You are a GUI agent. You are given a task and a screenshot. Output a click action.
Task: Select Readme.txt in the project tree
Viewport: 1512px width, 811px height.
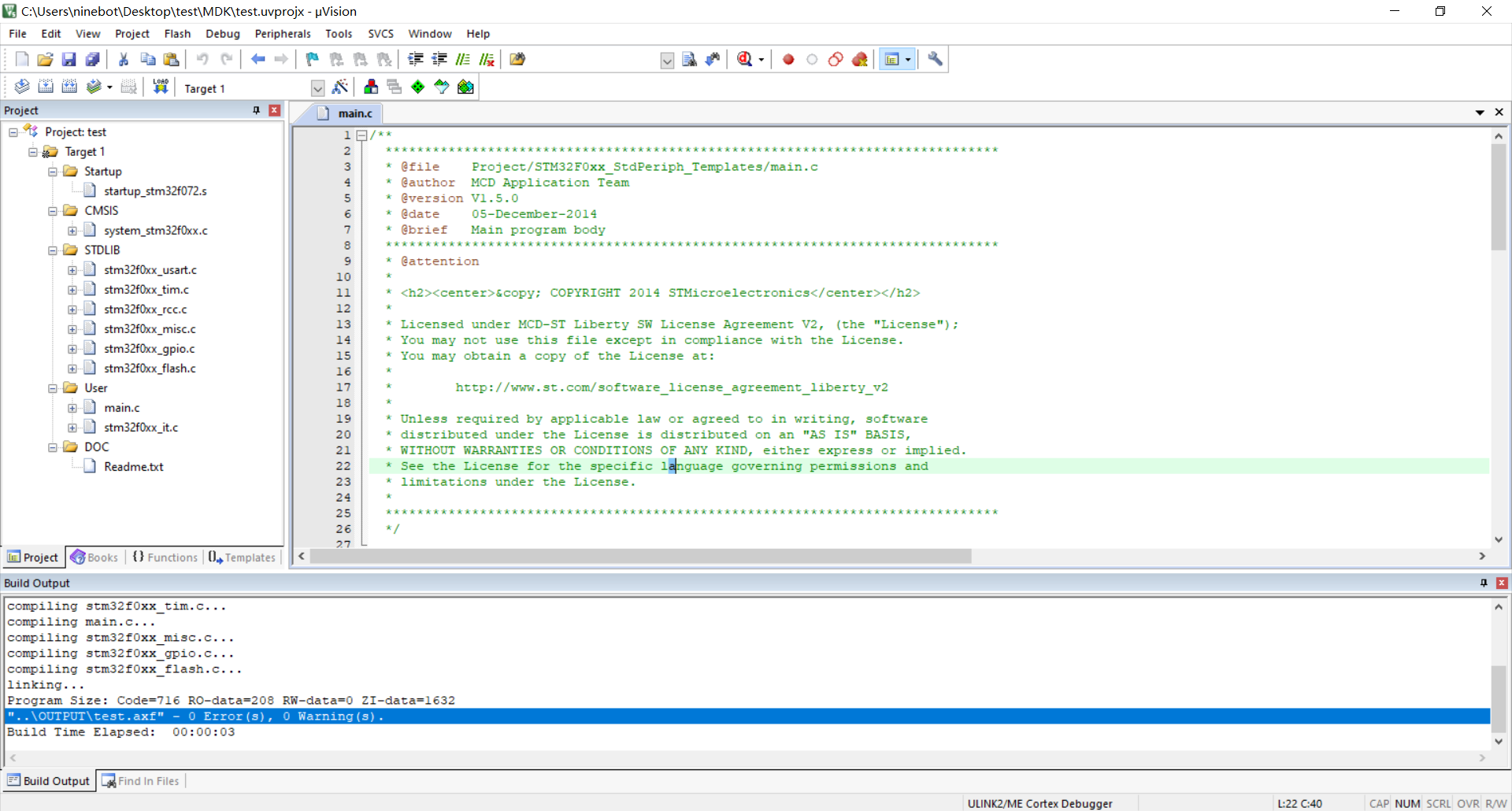pyautogui.click(x=133, y=467)
